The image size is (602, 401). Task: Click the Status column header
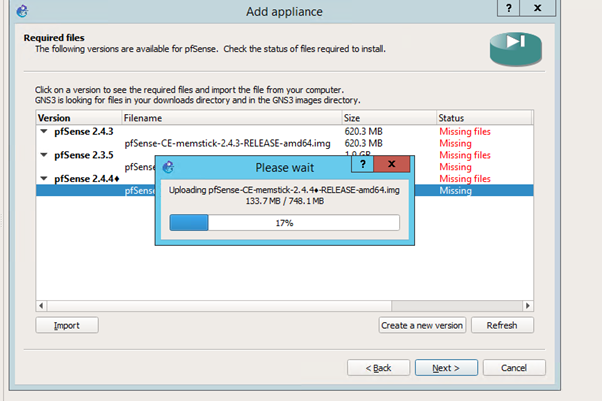pos(484,118)
